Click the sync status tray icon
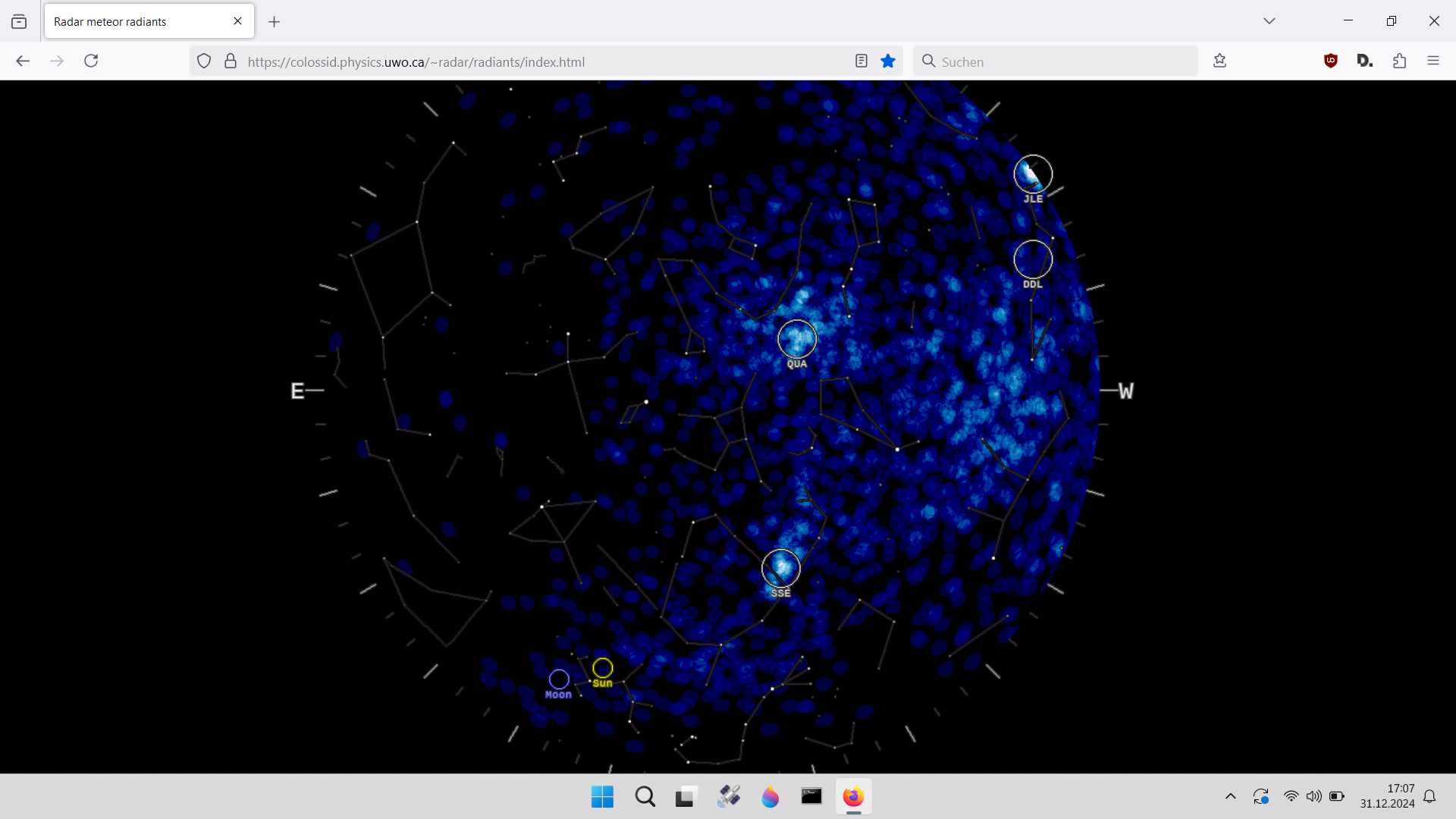This screenshot has height=819, width=1456. [x=1261, y=796]
